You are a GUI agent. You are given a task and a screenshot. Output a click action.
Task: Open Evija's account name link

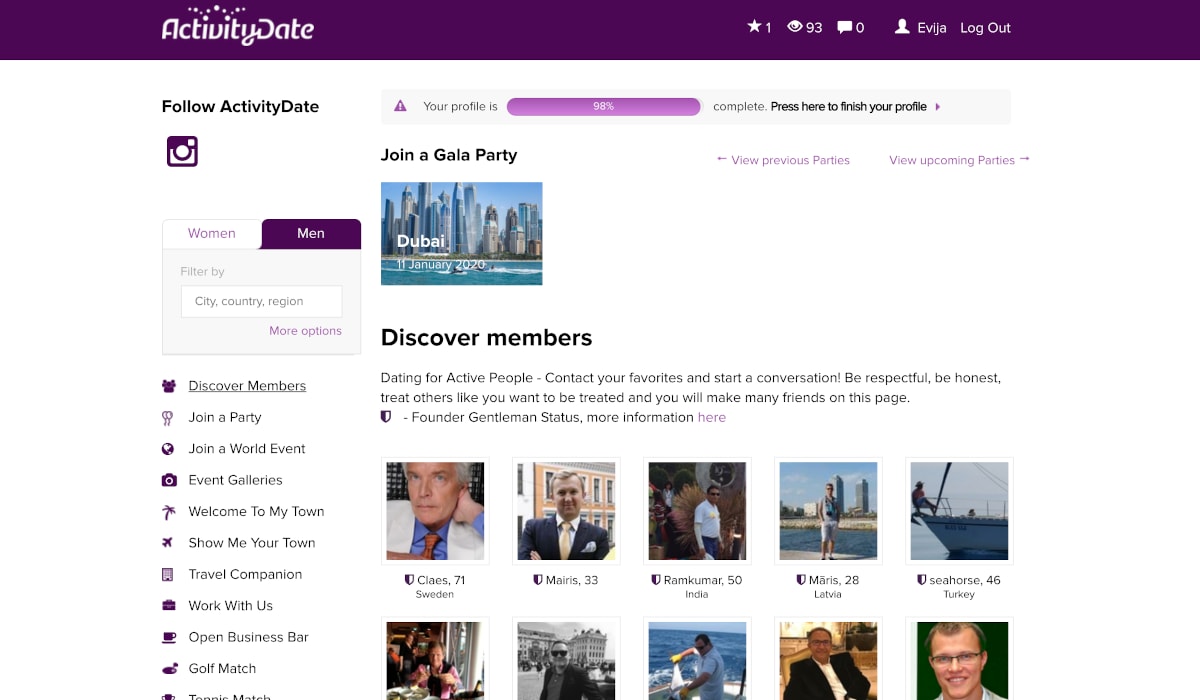click(932, 28)
